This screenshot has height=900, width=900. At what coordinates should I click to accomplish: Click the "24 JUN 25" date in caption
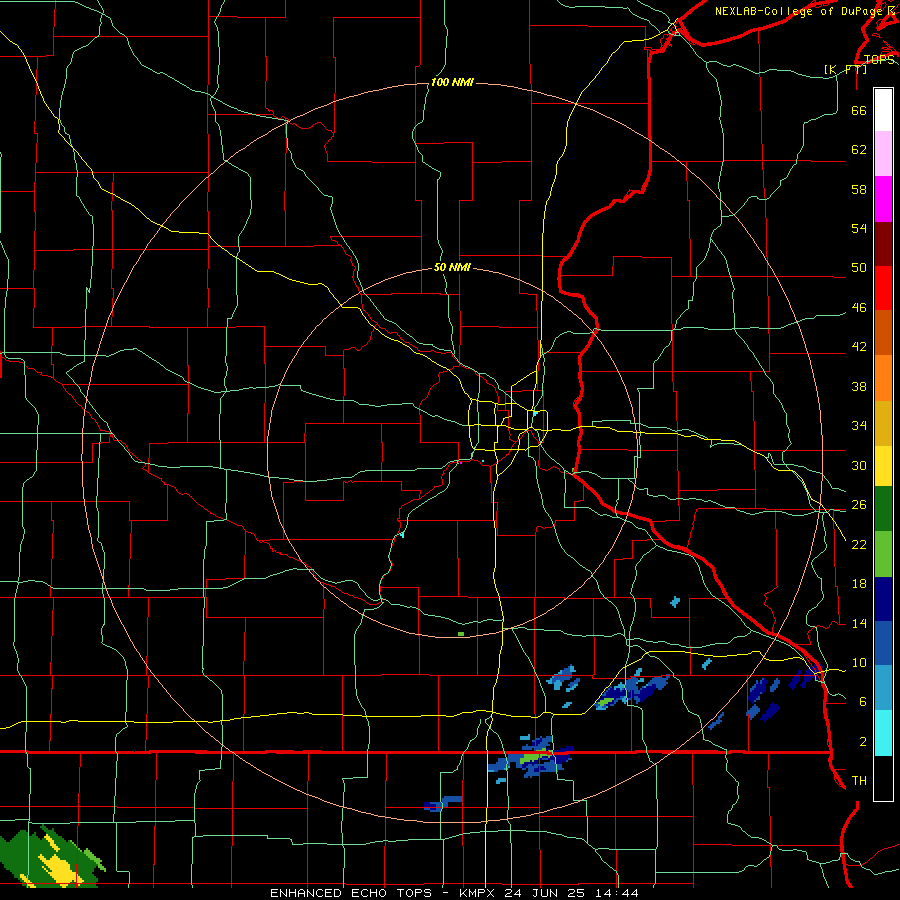tap(544, 893)
